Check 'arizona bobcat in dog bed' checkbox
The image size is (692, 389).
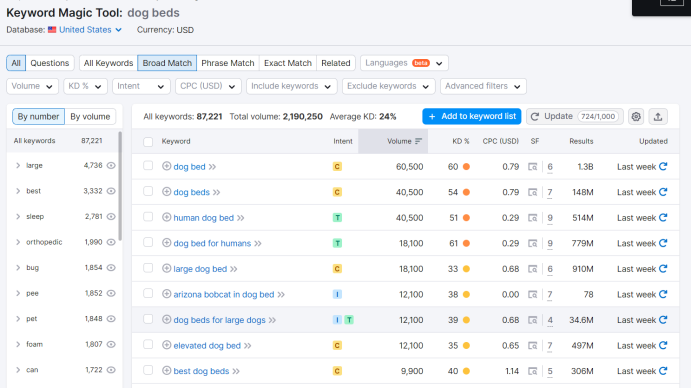point(148,294)
